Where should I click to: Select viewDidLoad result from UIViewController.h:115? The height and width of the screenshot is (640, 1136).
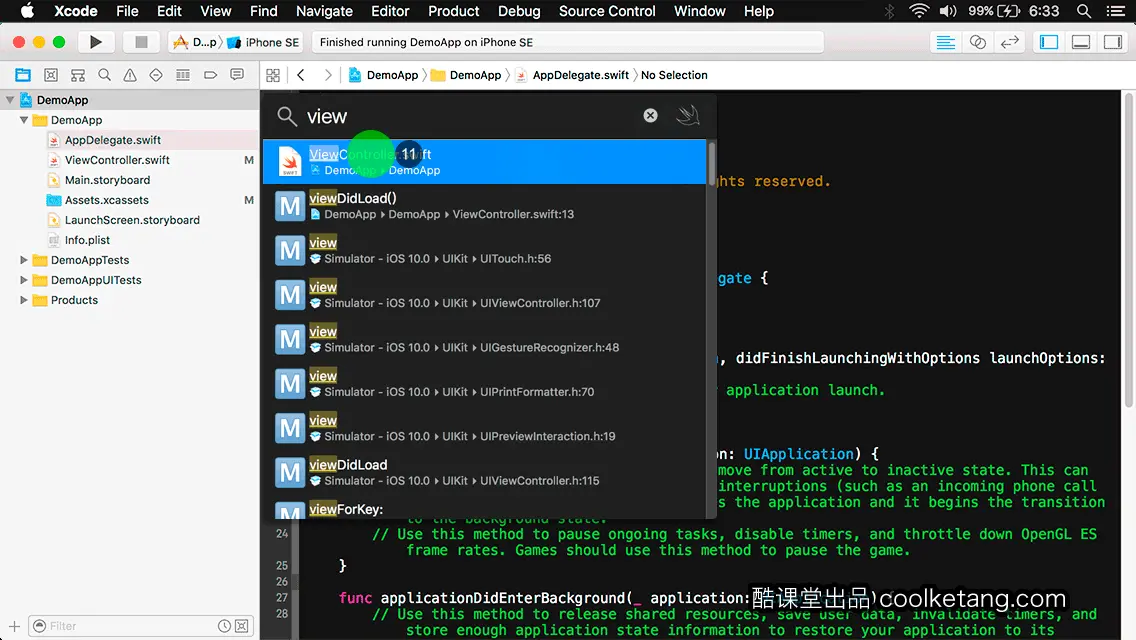(484, 472)
